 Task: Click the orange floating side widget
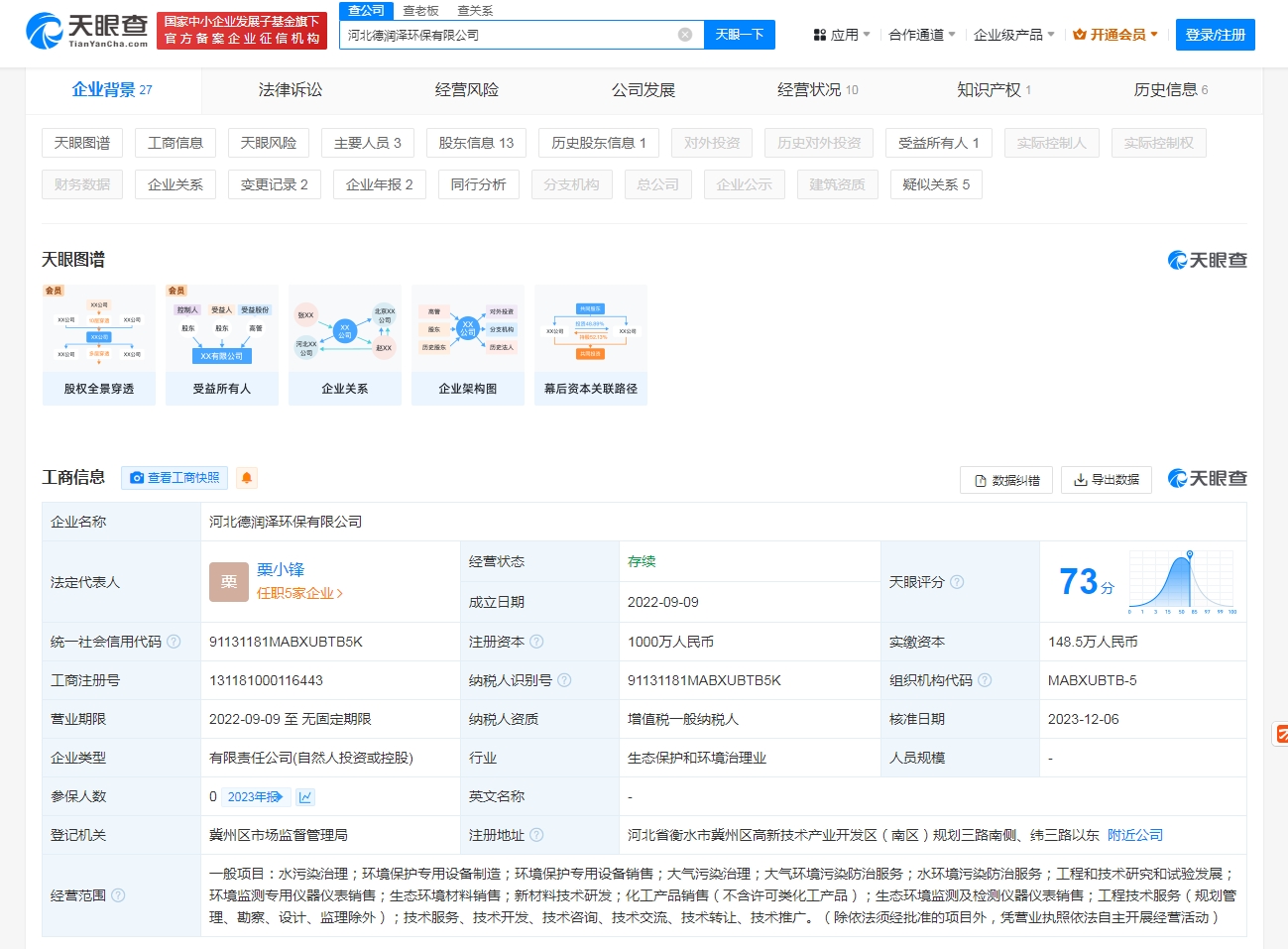coord(1281,734)
